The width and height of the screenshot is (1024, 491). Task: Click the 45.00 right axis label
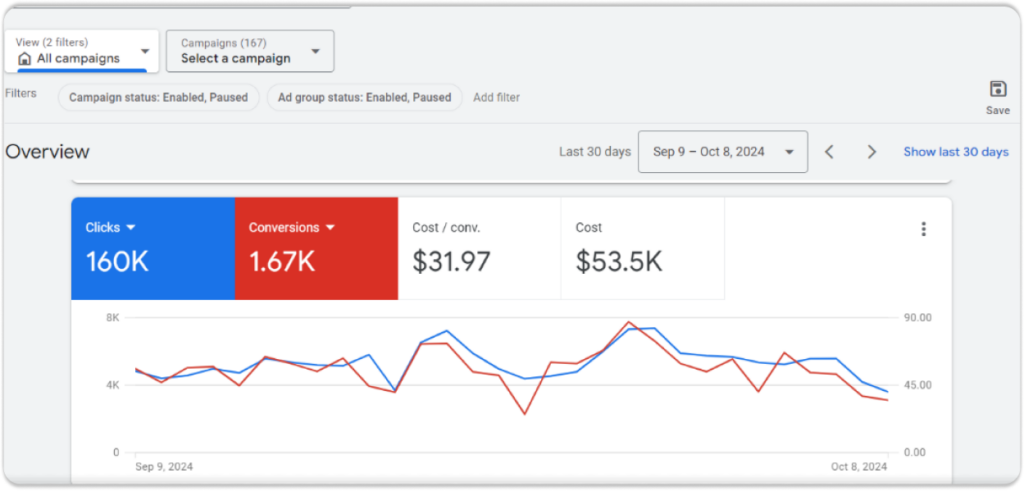[918, 385]
